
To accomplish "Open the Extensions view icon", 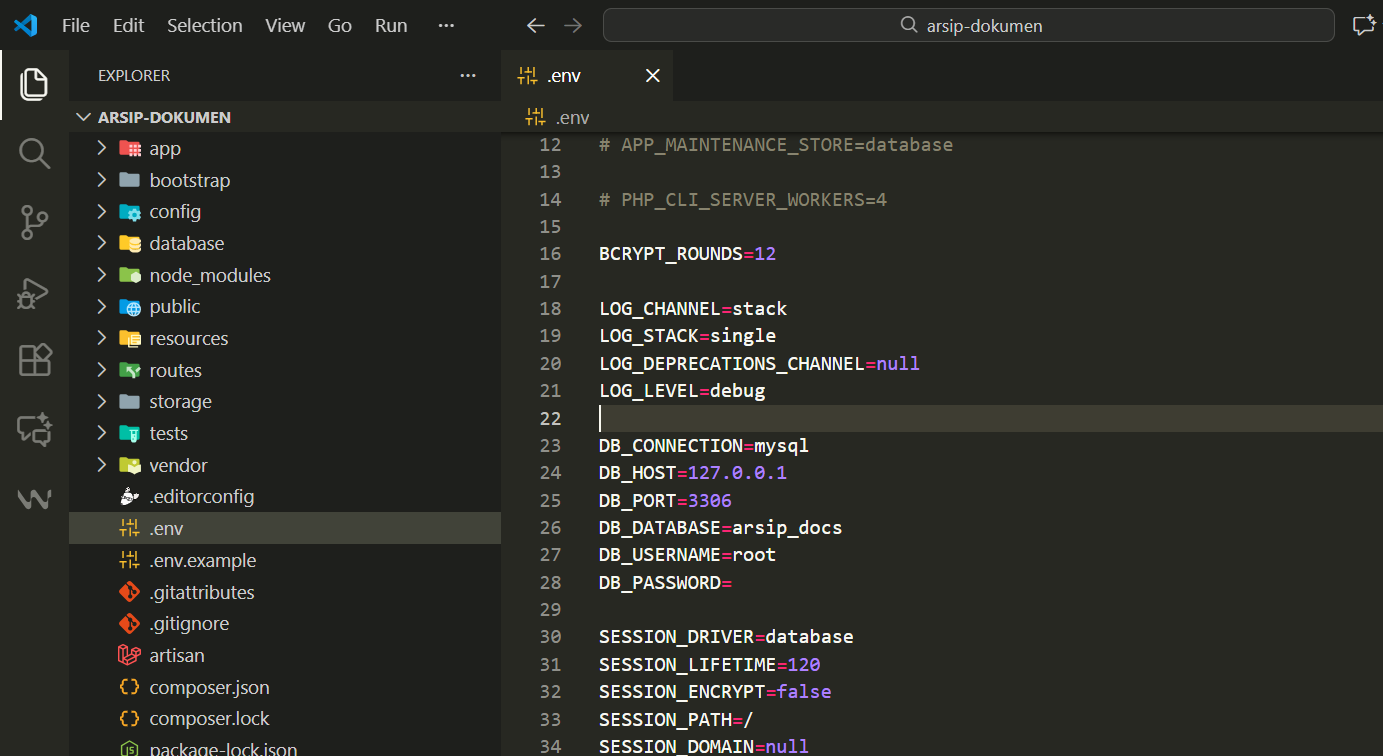I will click(34, 360).
